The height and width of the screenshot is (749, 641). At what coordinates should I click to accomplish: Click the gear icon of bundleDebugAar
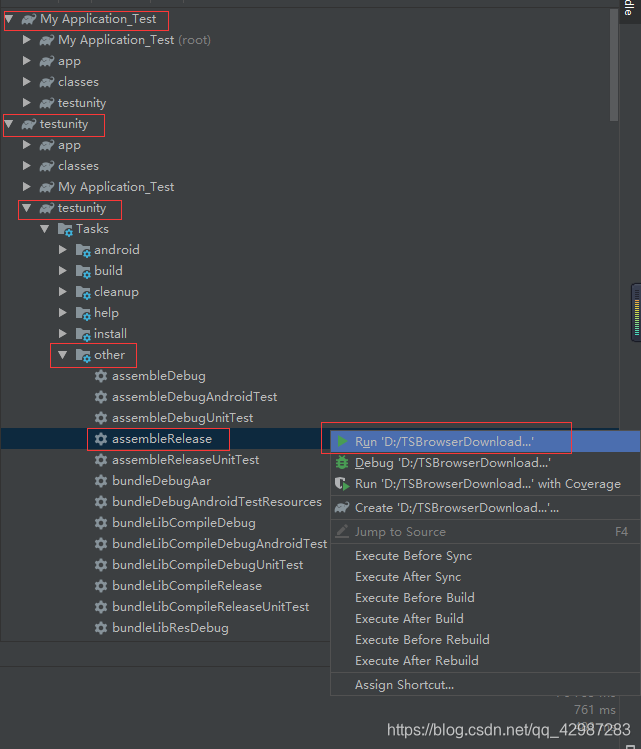[101, 481]
